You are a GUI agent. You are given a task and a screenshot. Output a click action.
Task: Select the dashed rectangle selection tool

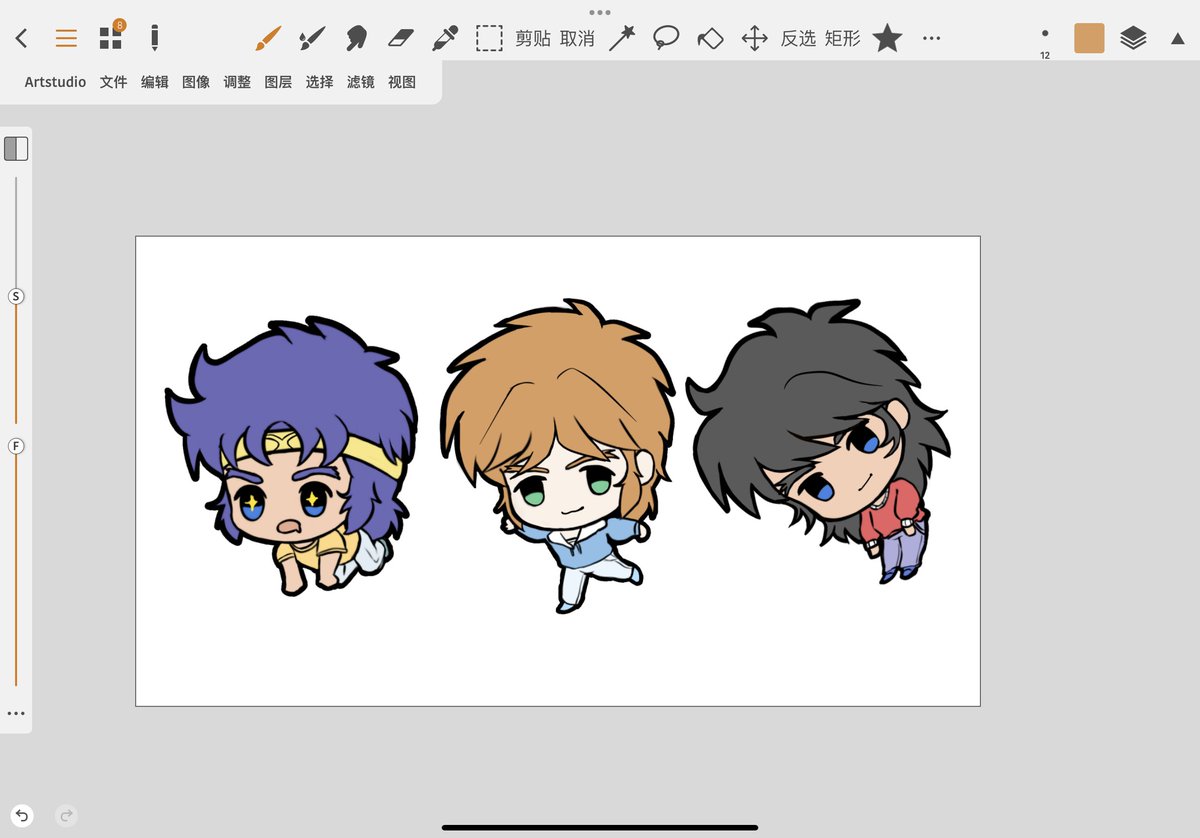click(x=489, y=39)
